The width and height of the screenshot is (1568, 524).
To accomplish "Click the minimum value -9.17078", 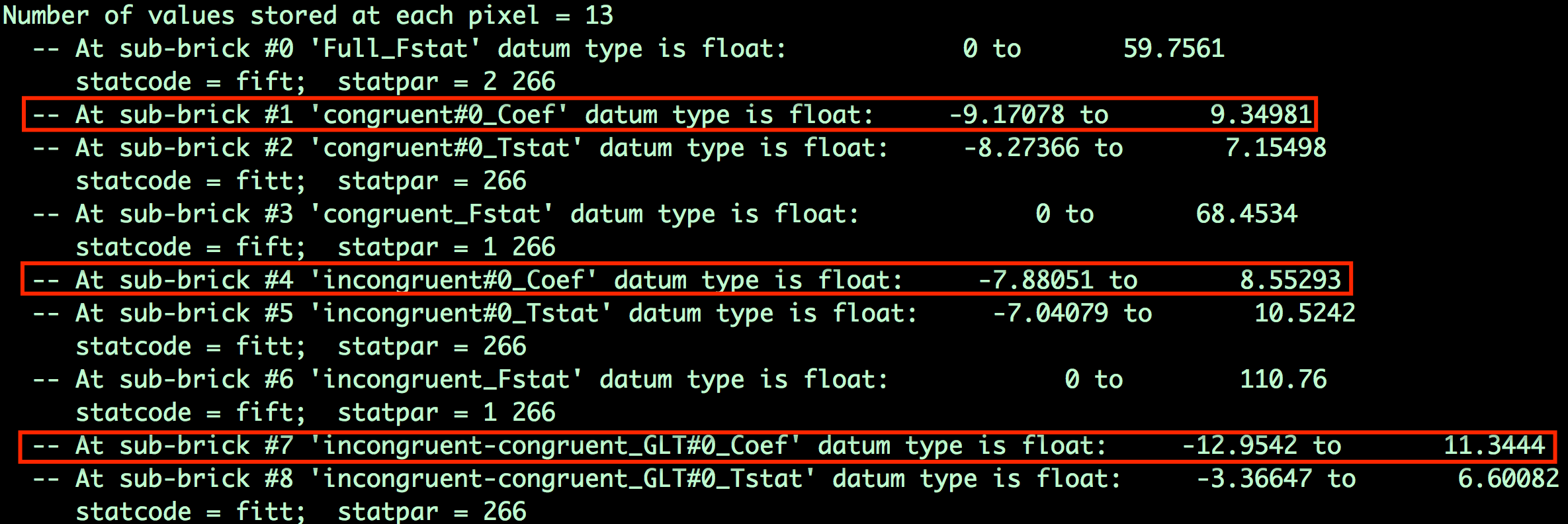I will click(x=1007, y=115).
